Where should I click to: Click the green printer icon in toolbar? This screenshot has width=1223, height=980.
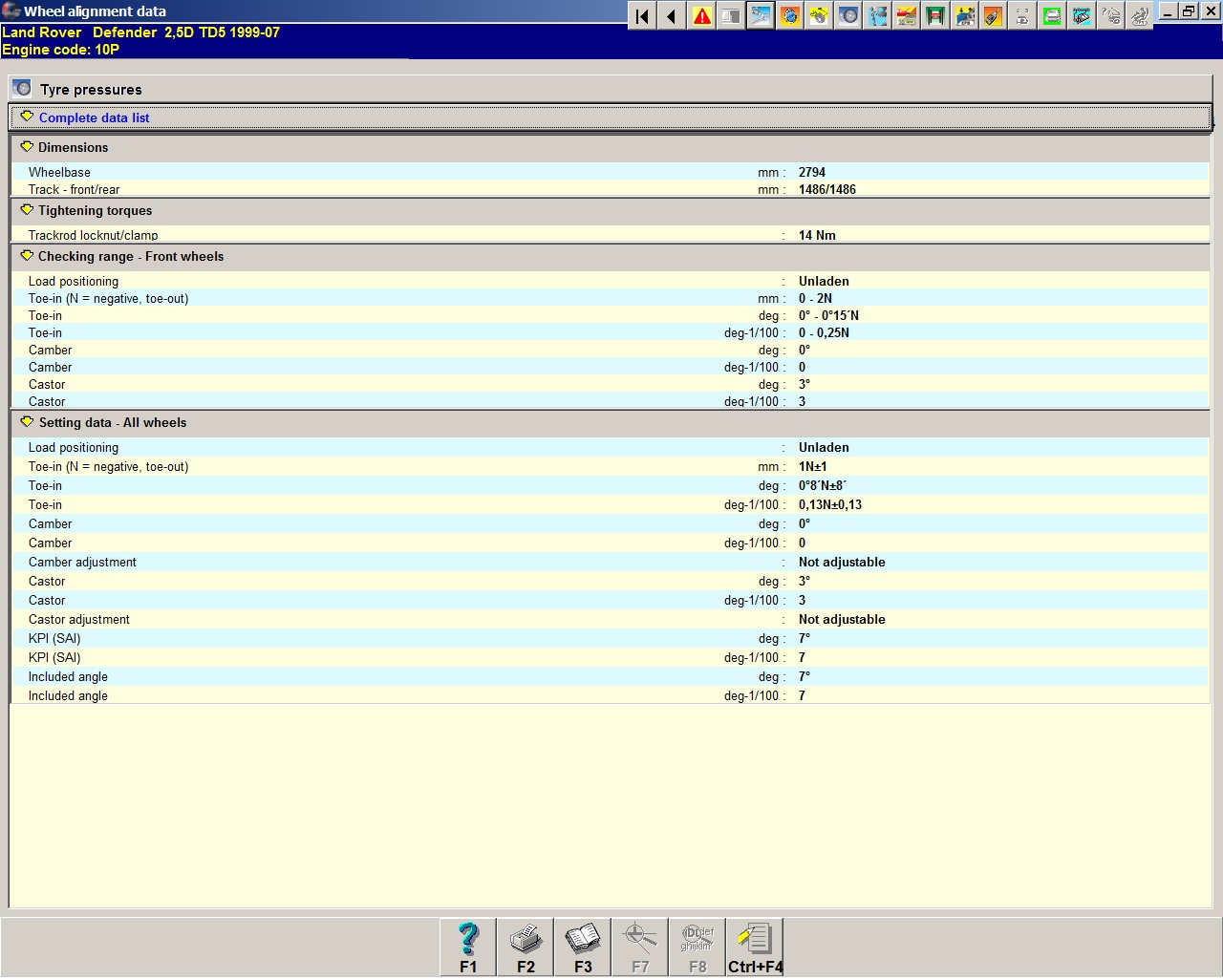pyautogui.click(x=1052, y=16)
